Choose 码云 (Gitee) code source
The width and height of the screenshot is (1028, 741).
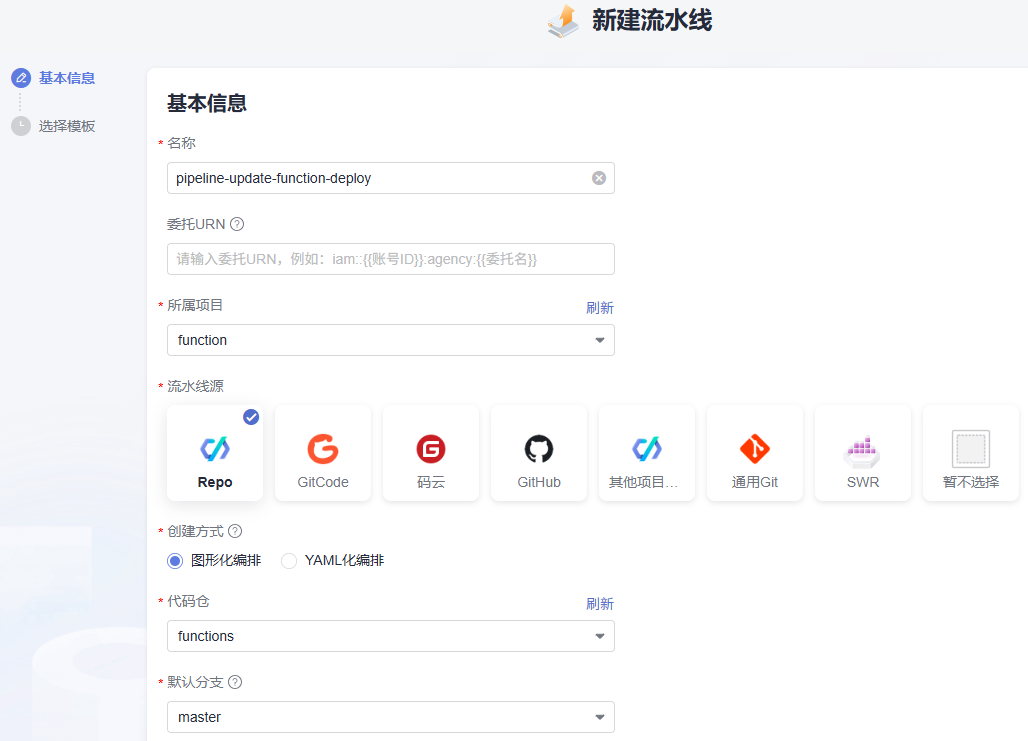click(x=431, y=452)
